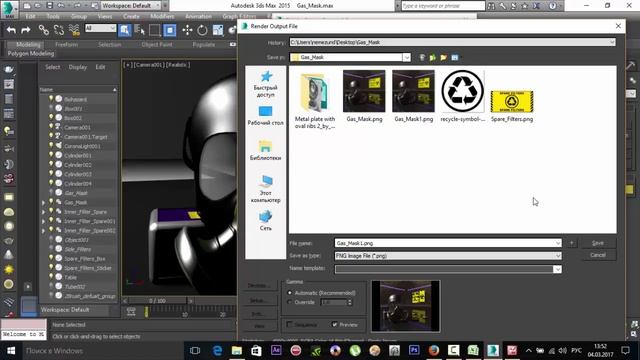The image size is (640, 360).
Task: Click the Undo arrow in 3ds Max toolbar
Action: tap(11, 30)
